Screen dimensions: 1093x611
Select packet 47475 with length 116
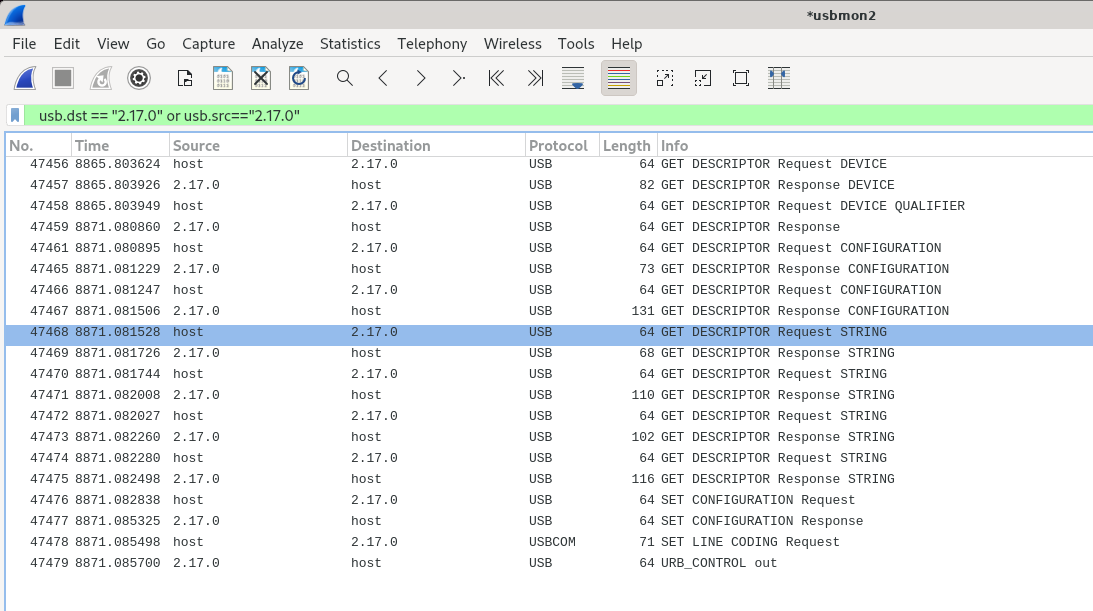(549, 479)
